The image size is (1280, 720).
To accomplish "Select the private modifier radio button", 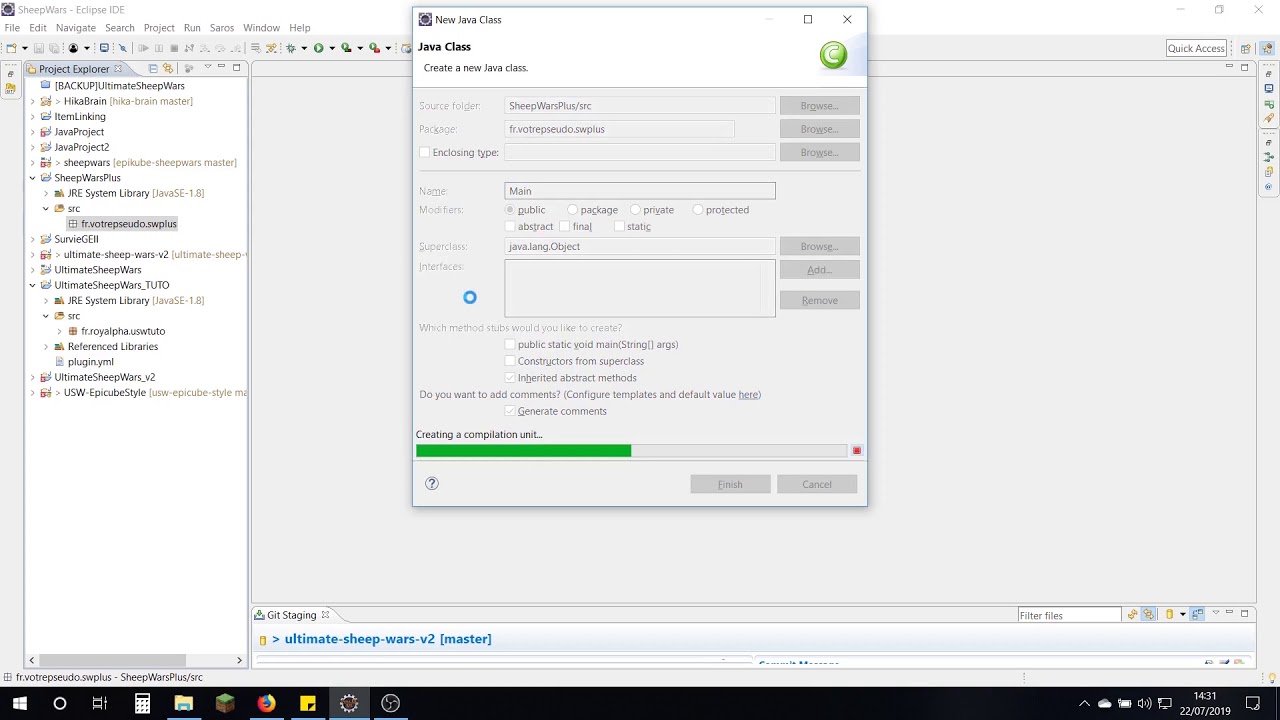I will 635,210.
